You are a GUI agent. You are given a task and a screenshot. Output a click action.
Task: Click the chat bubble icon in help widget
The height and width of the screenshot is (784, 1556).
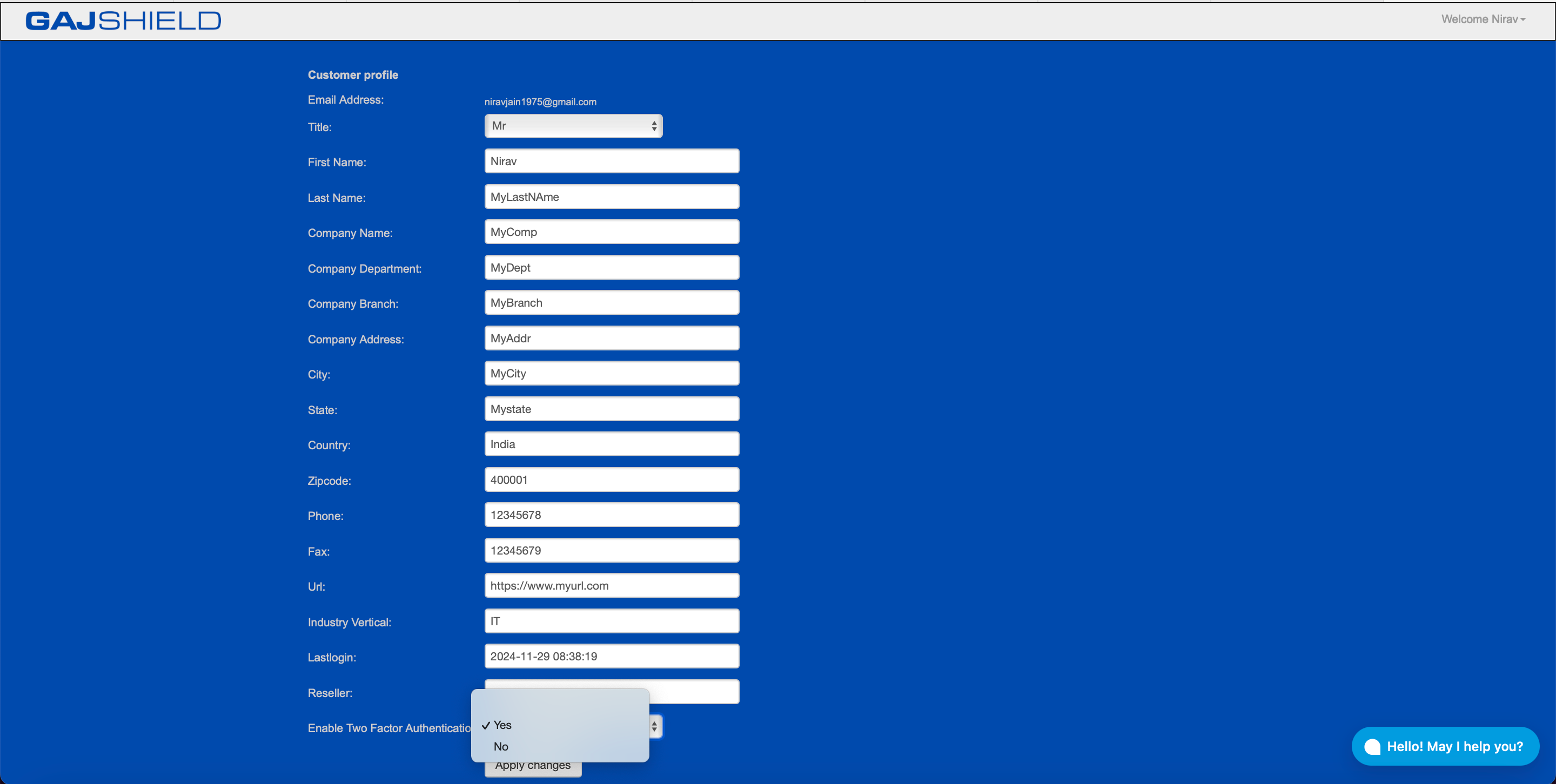coord(1372,747)
